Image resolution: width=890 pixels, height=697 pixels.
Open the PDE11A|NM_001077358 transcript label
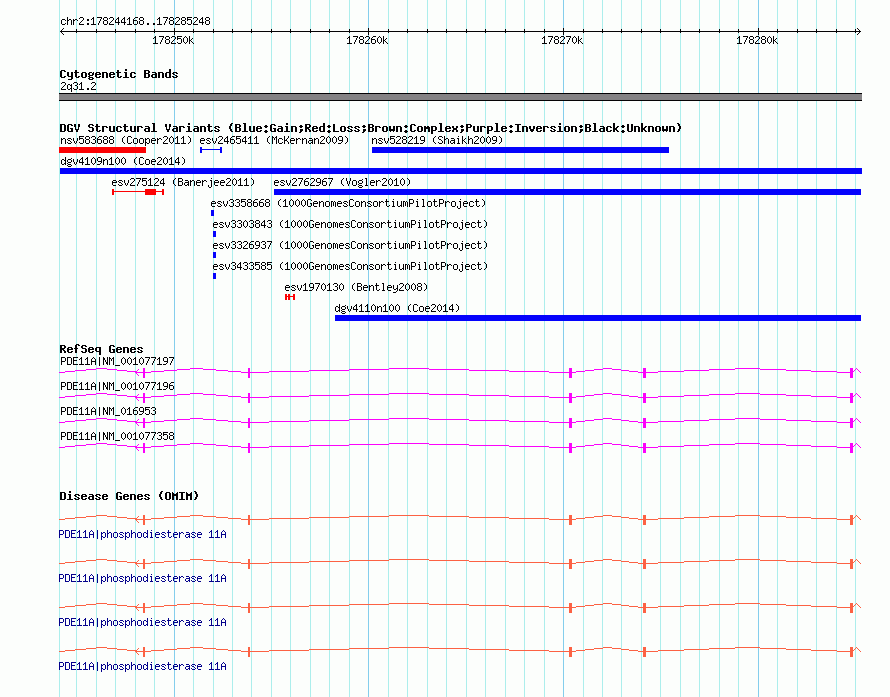tap(117, 436)
